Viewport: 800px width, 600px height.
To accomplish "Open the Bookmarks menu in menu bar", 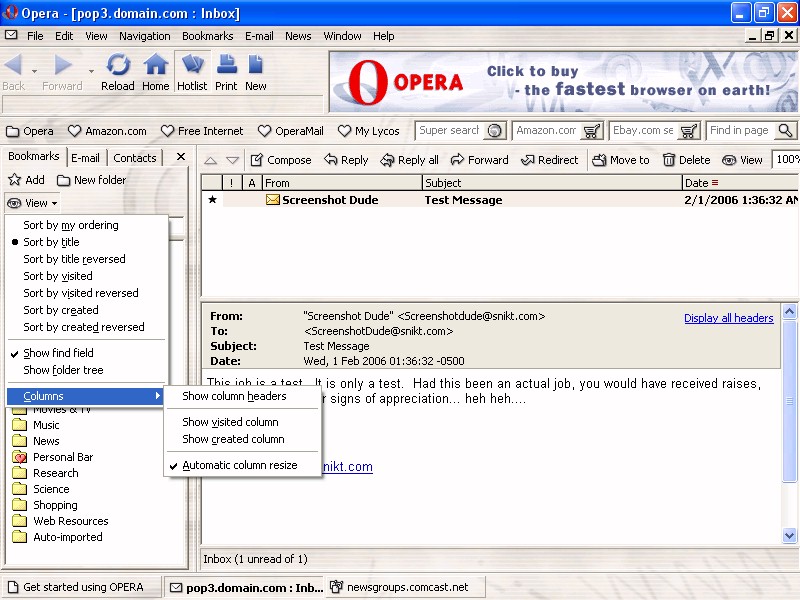I will tap(207, 36).
